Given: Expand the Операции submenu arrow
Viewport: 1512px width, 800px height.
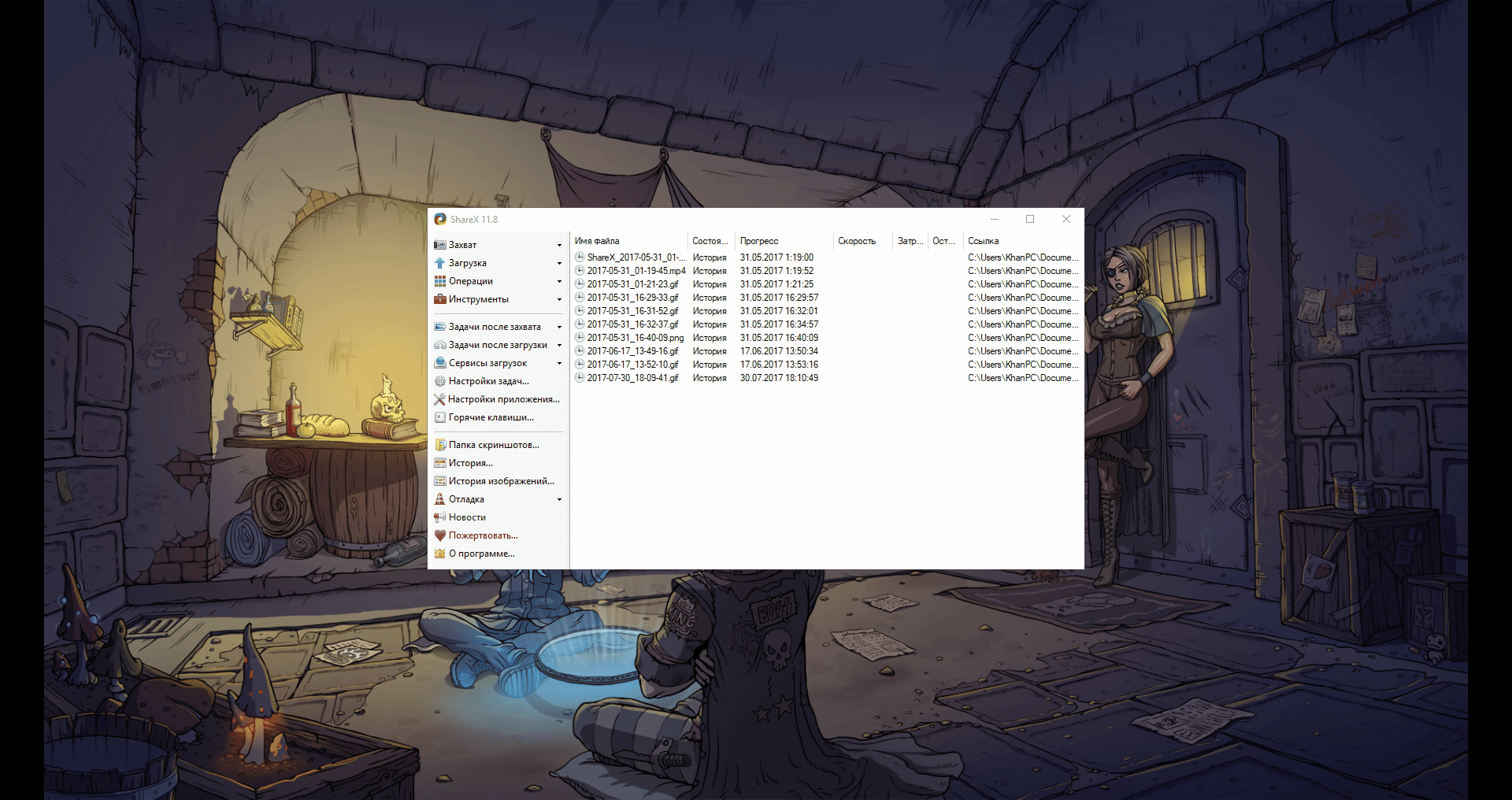Looking at the screenshot, I should click(x=559, y=282).
